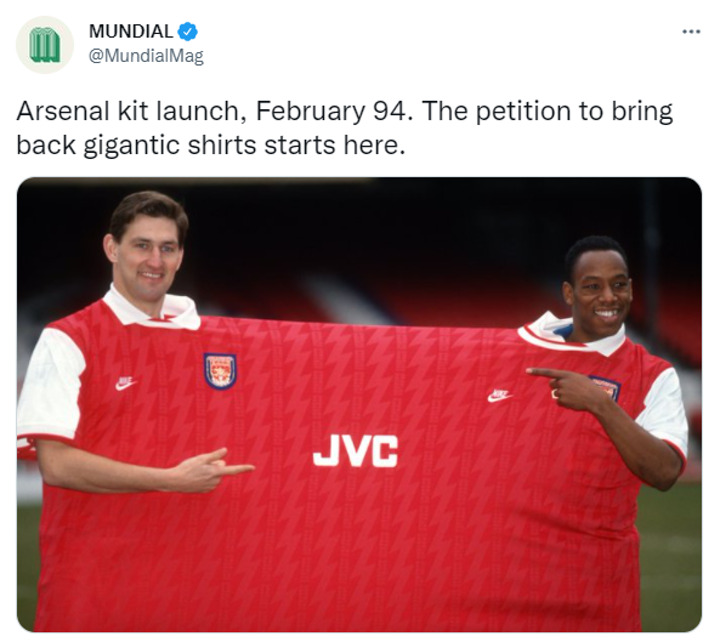This screenshot has height=642, width=720.
Task: Click the right man's white shirt sleeve
Action: coord(664,411)
